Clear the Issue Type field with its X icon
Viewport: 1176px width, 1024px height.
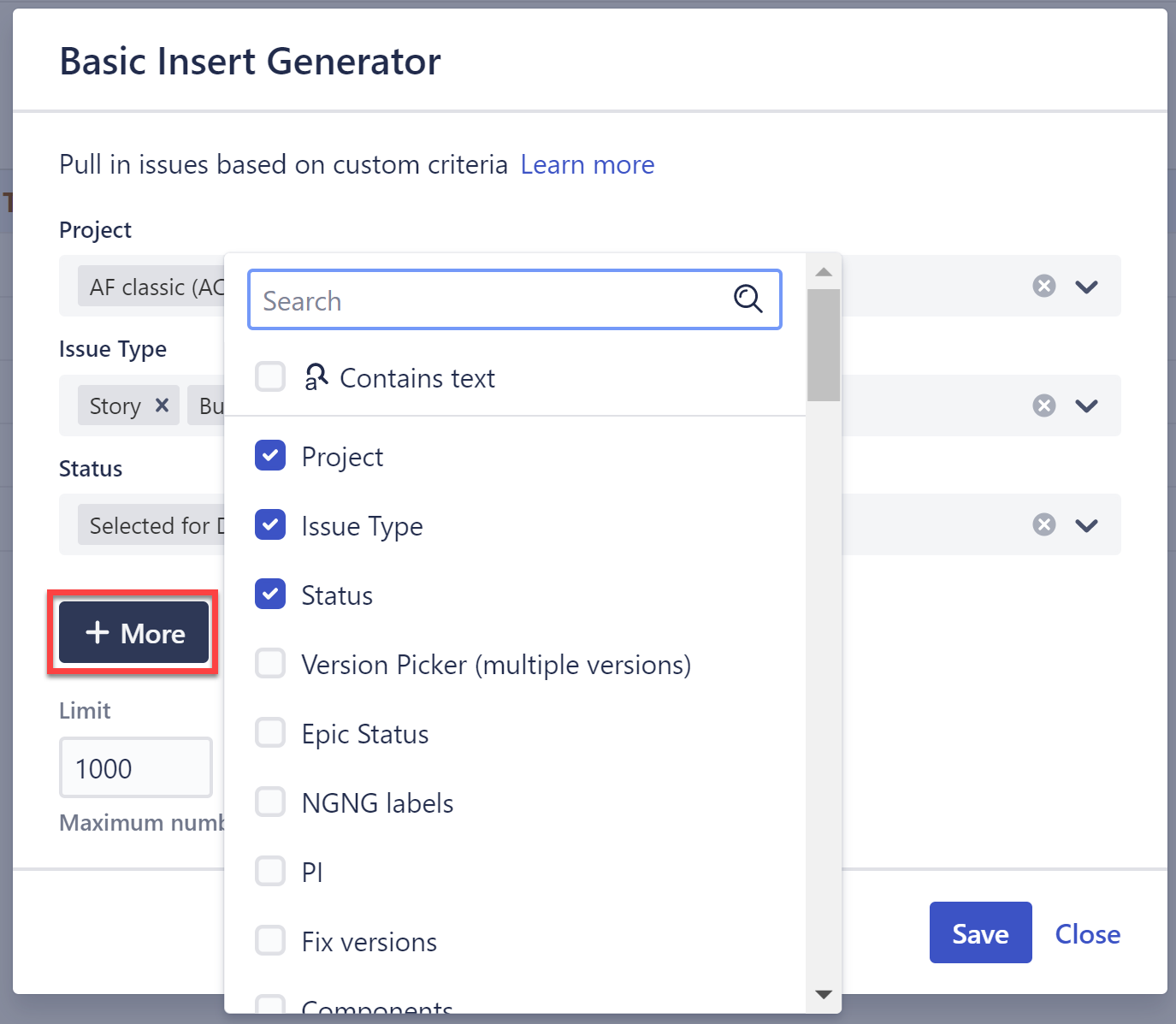pos(1043,405)
